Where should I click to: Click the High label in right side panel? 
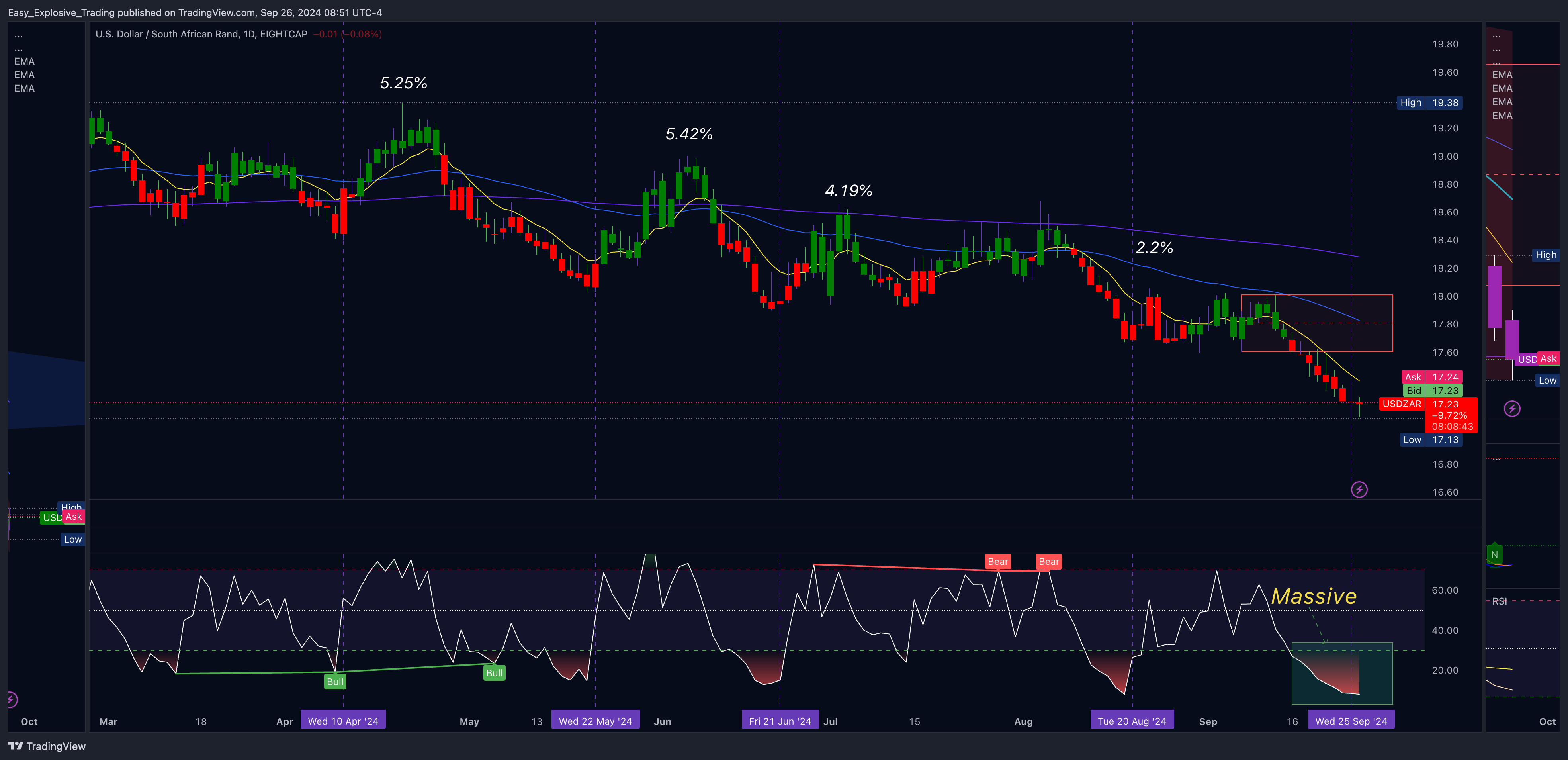click(1545, 255)
